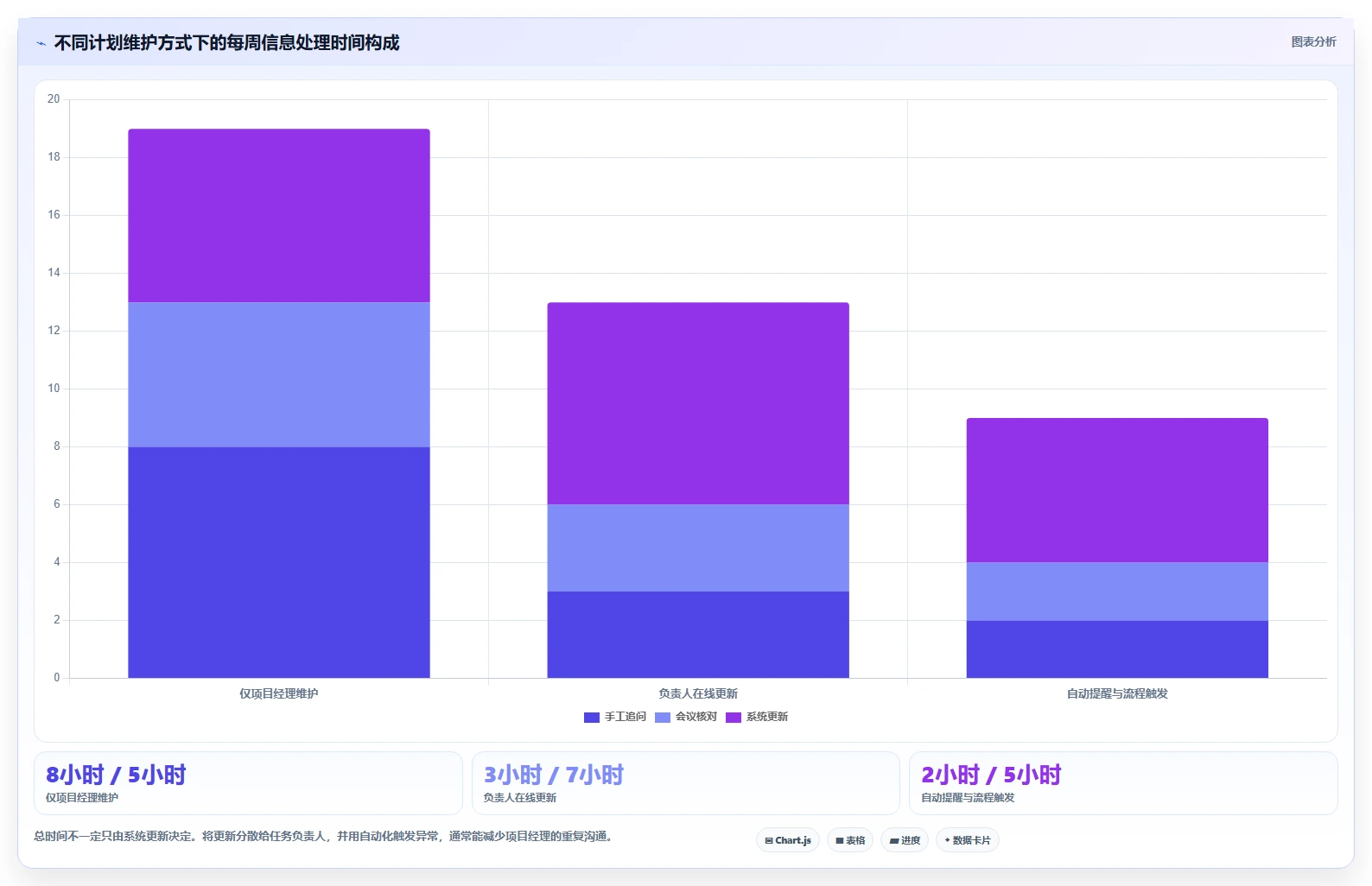Viewport: 1372px width, 886px height.
Task: Click the 手工追问 segment of the 仅项目经理维护 bar
Action: click(279, 562)
